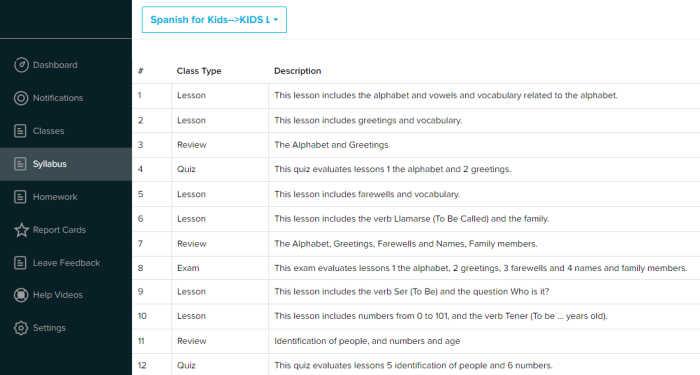Viewport: 700px width, 375px height.
Task: Click the # column header
Action: coord(141,71)
